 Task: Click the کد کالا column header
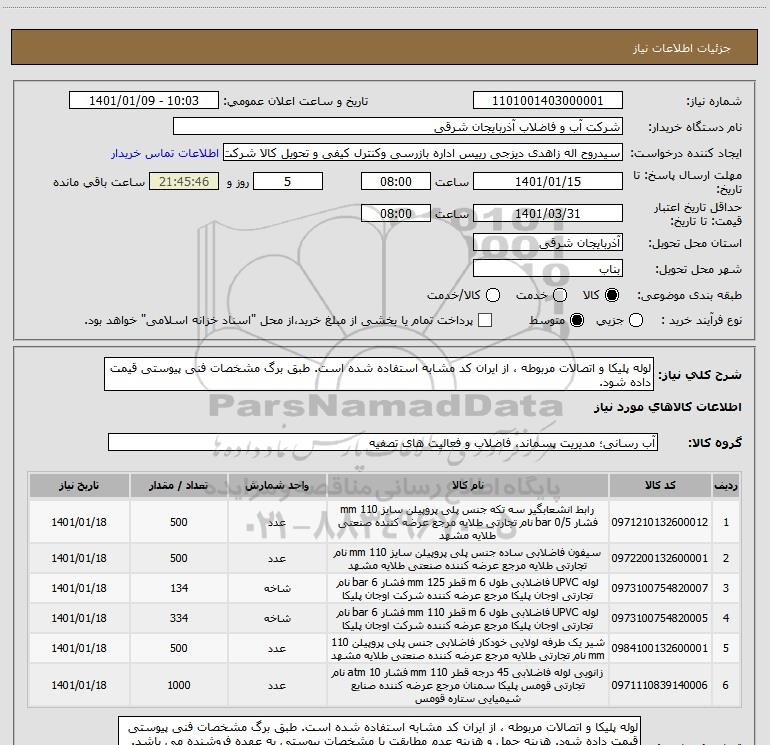pyautogui.click(x=660, y=485)
